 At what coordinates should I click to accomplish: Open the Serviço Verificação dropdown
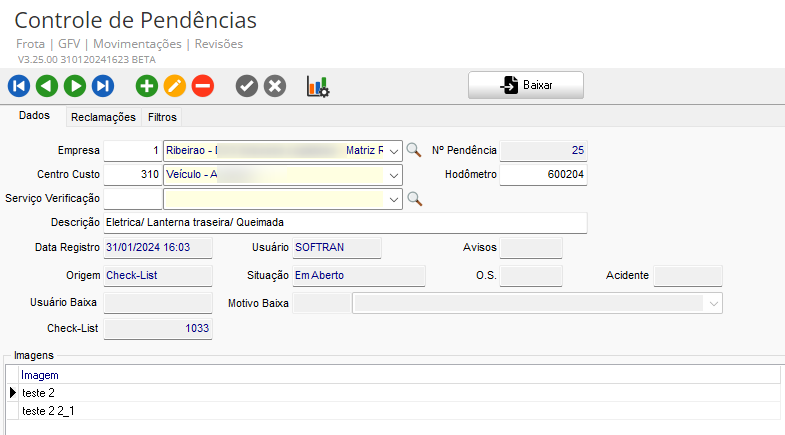click(x=394, y=199)
